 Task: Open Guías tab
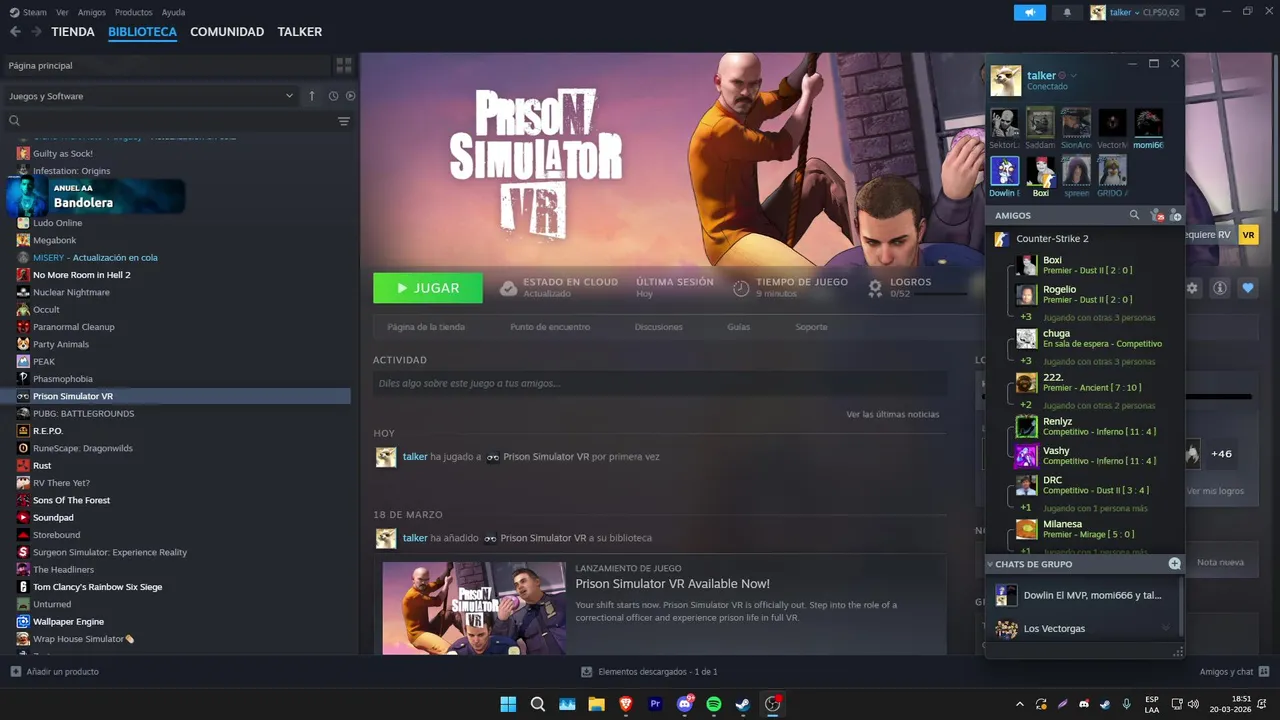point(739,327)
